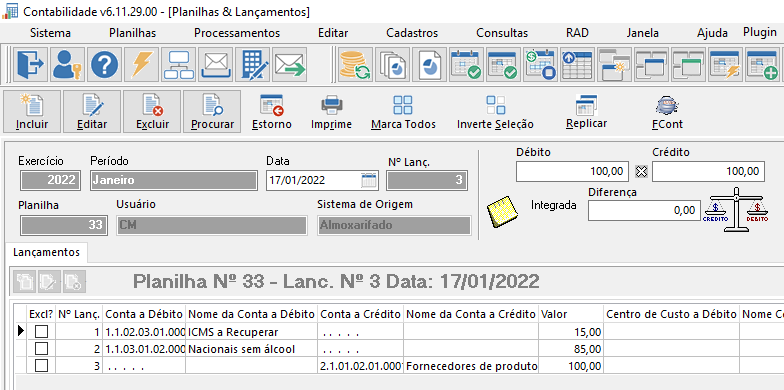The image size is (784, 390).
Task: Click the Excluir button
Action: pyautogui.click(x=152, y=112)
